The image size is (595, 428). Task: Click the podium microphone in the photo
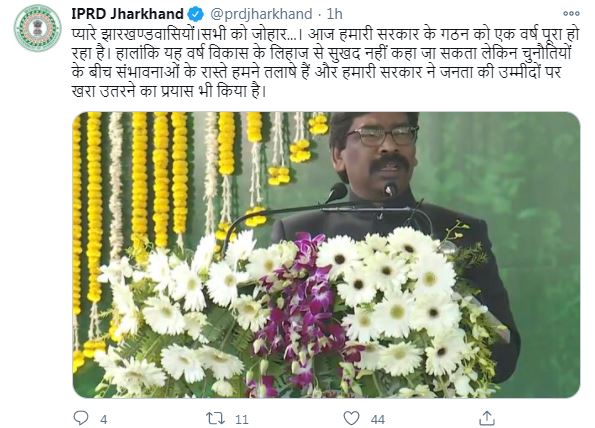[390, 189]
